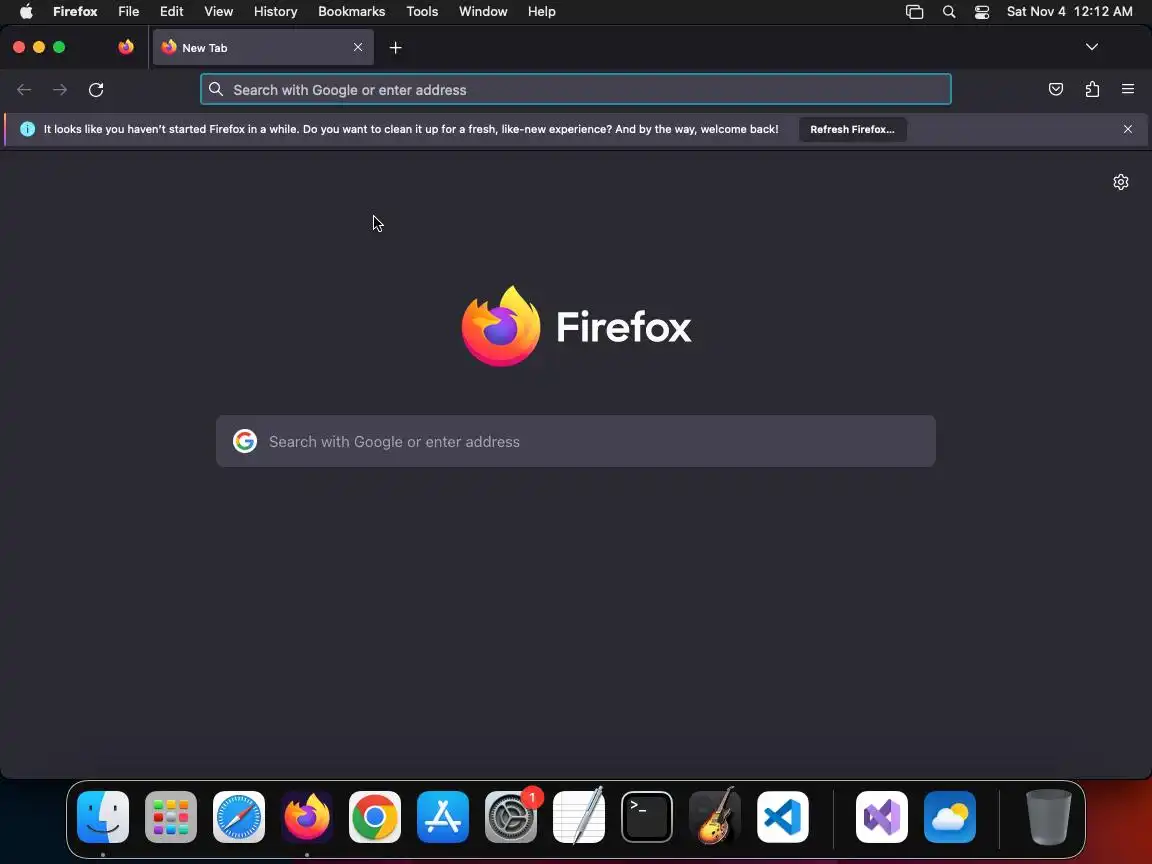Launch Safari from the Dock

239,817
